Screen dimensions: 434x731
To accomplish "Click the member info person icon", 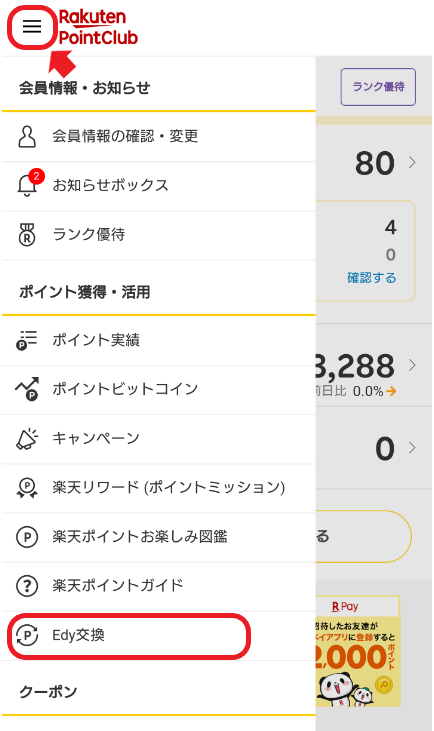I will [27, 137].
